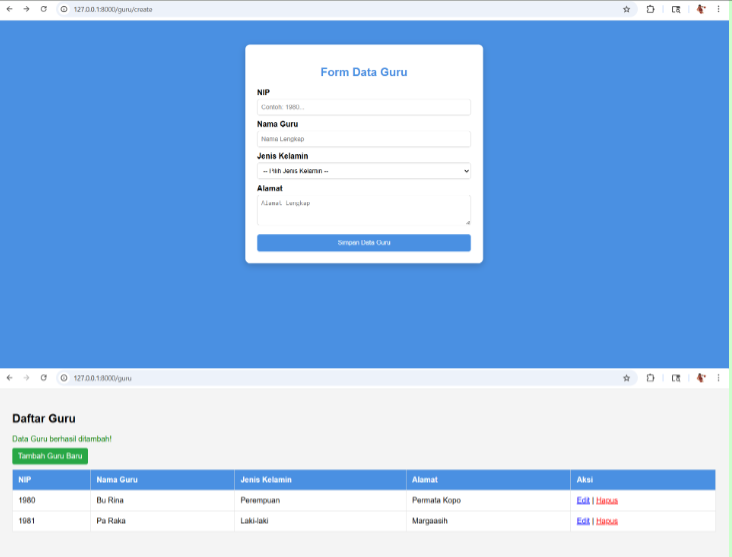View site info icon in guru/create address bar

pos(64,9)
